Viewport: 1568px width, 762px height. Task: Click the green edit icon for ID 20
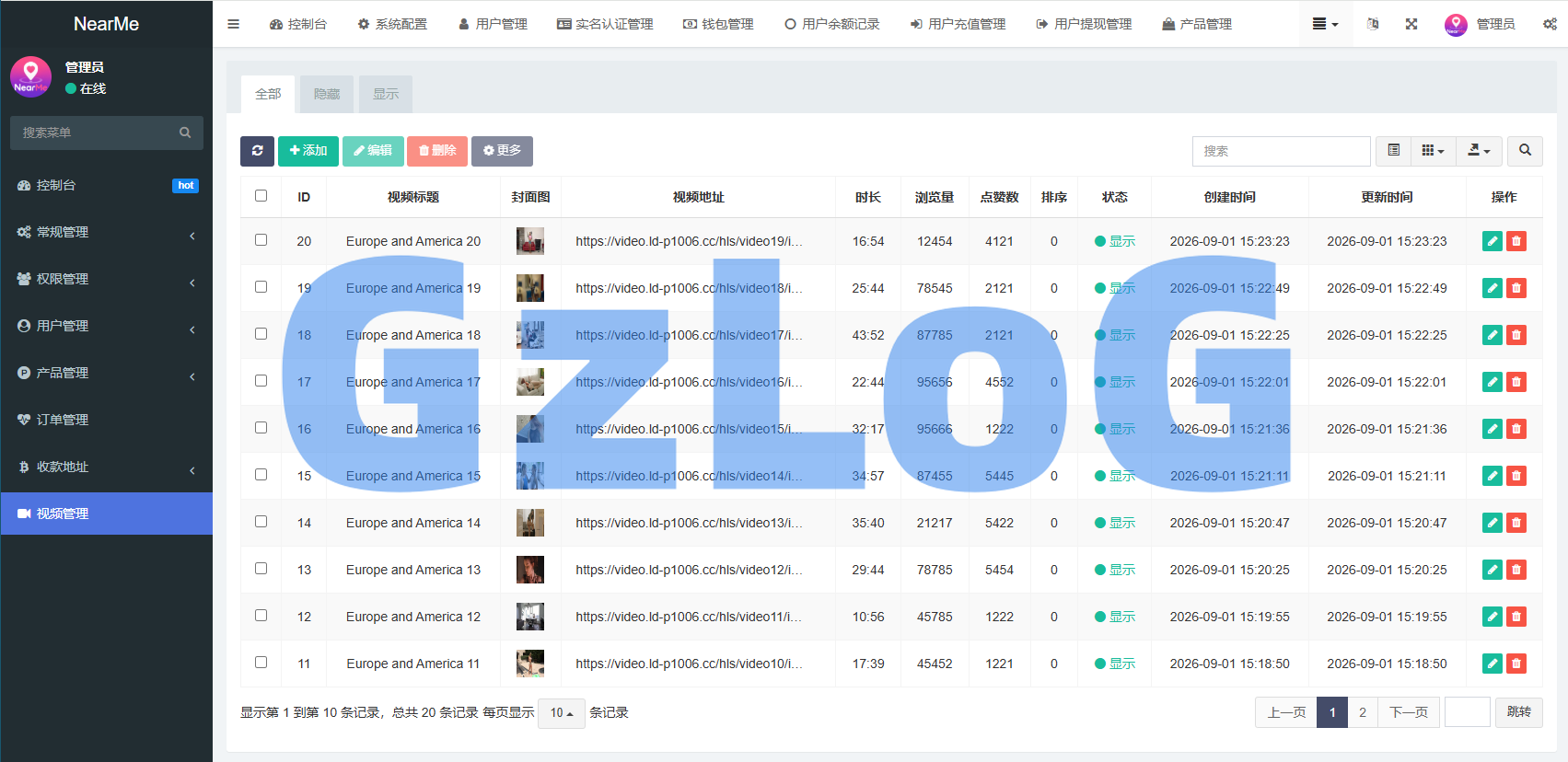pos(1493,241)
